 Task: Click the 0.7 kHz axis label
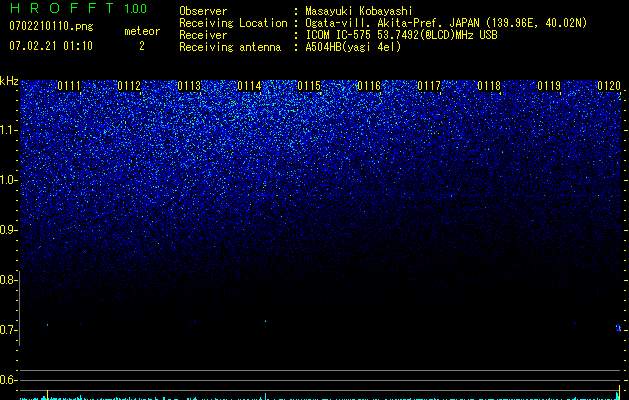pos(8,330)
